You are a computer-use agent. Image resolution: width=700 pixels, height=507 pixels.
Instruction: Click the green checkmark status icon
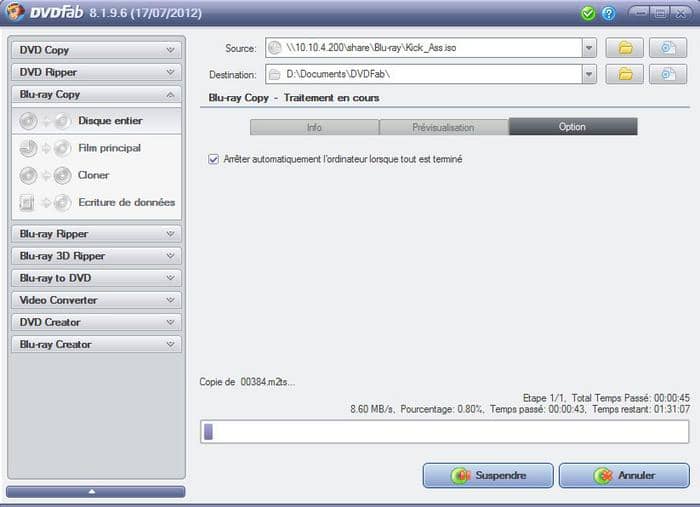(588, 13)
